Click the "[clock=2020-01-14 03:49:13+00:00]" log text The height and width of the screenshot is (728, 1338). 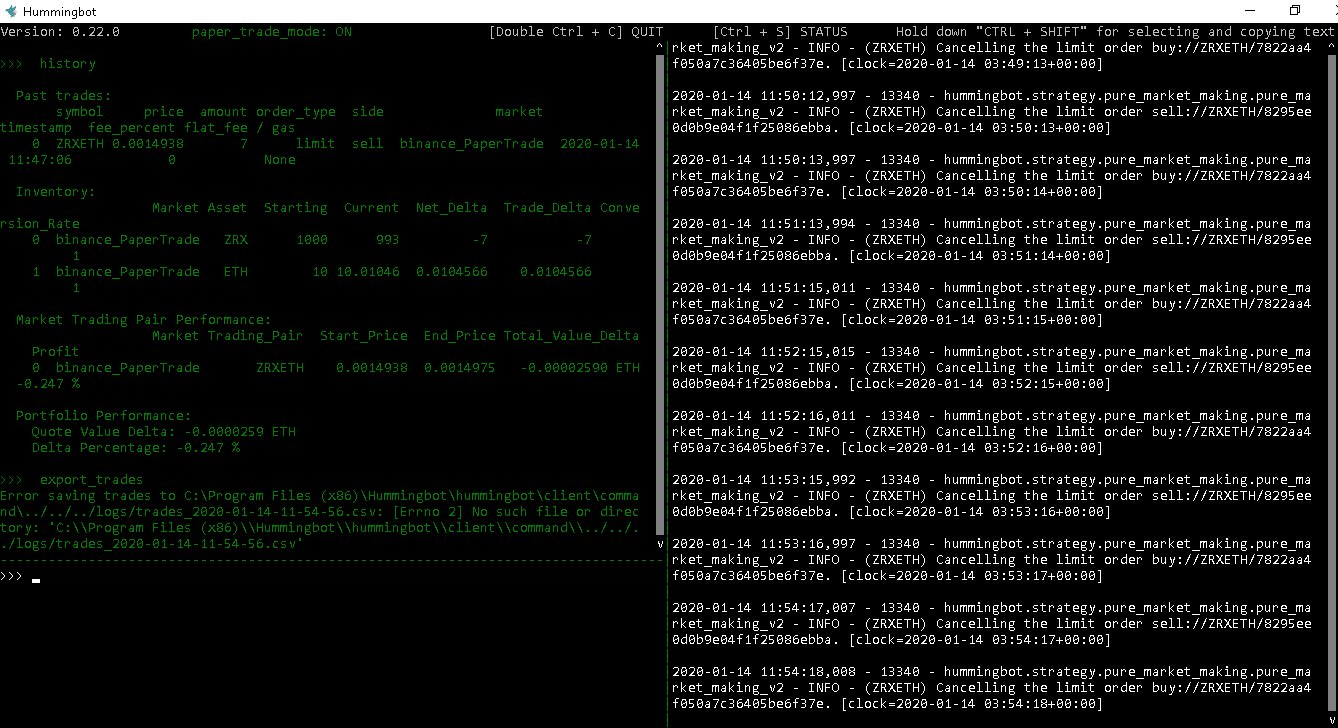972,64
